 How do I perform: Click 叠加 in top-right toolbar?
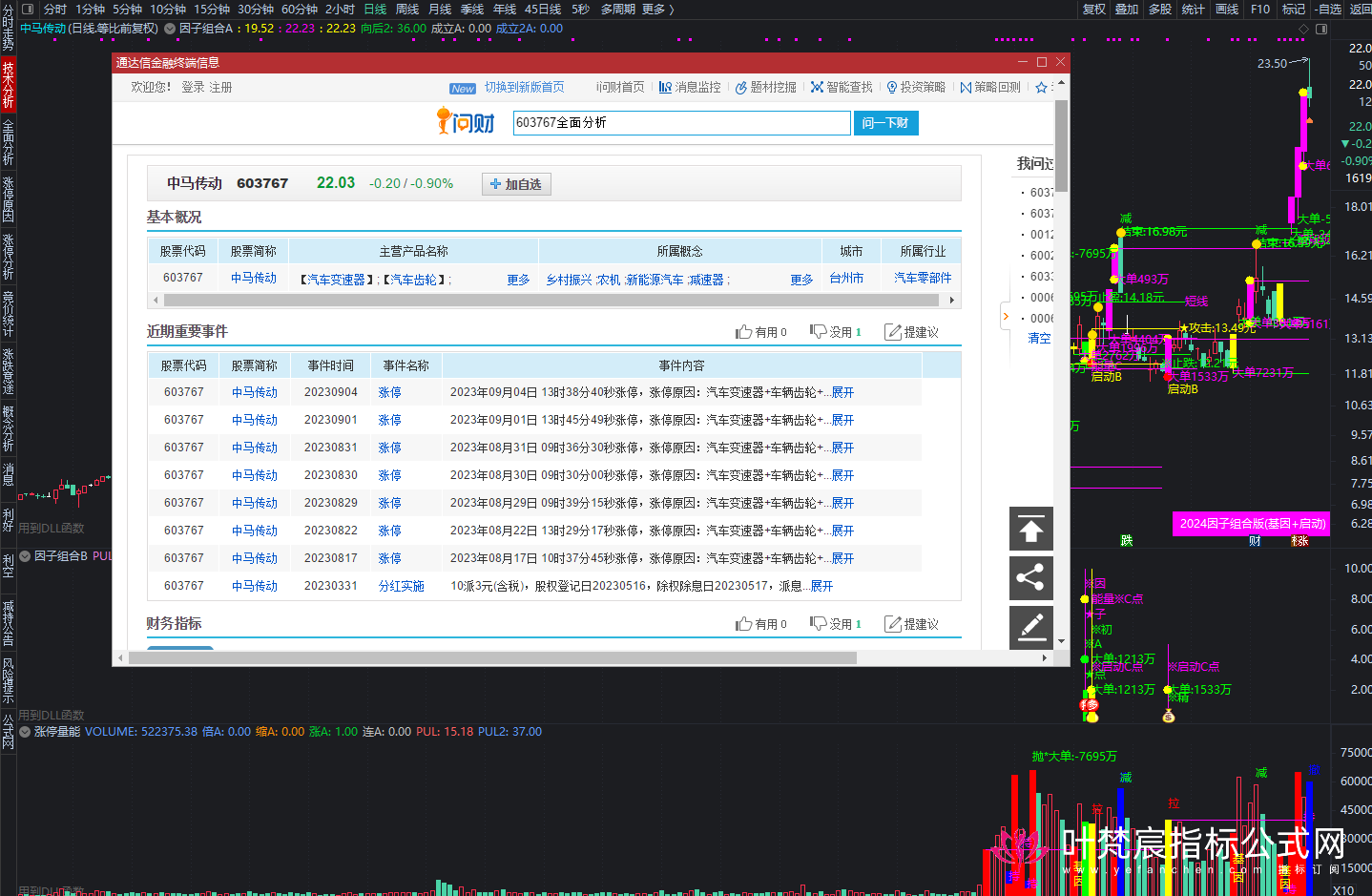click(1127, 9)
